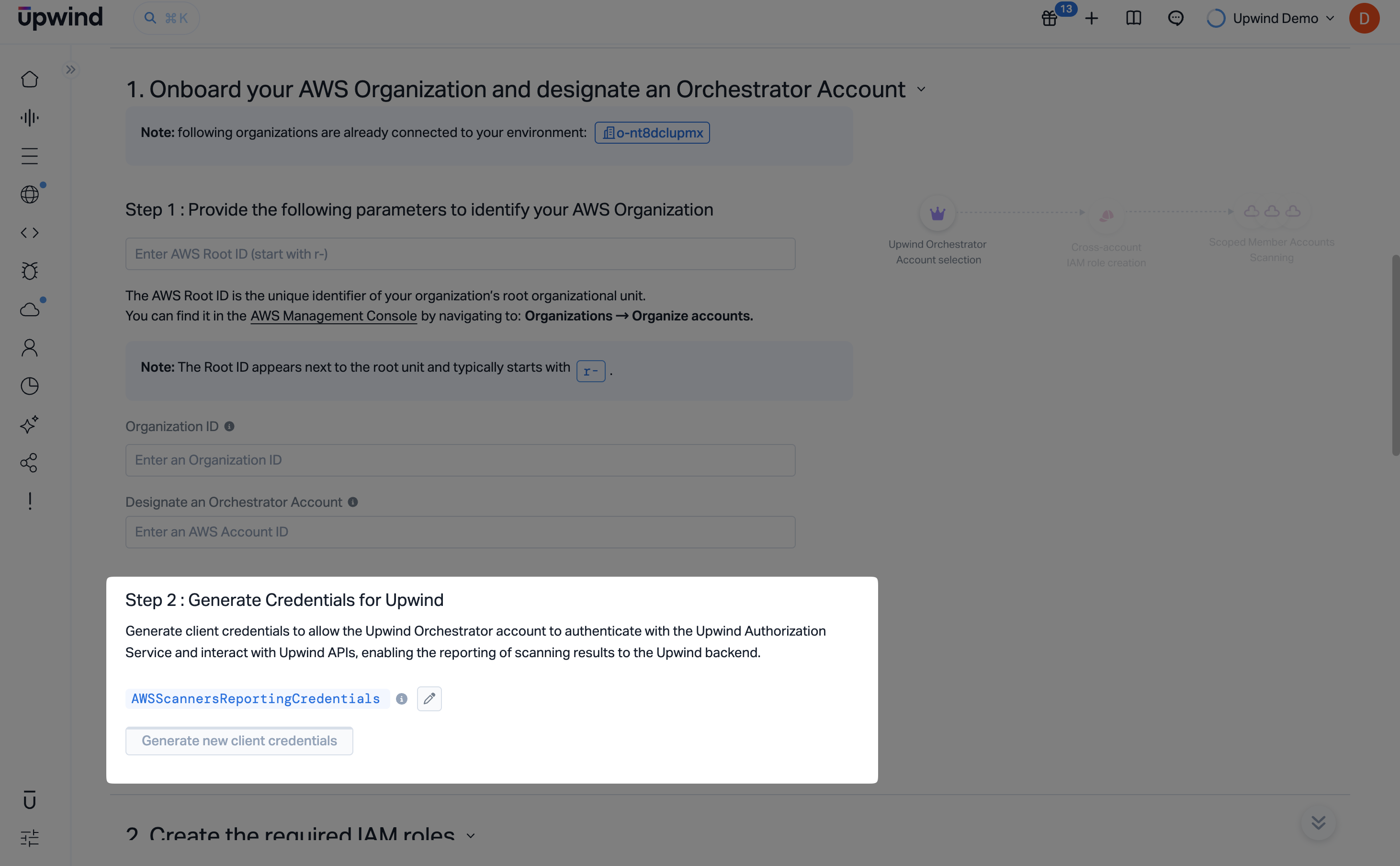Open the gift what's new icon

[1050, 18]
